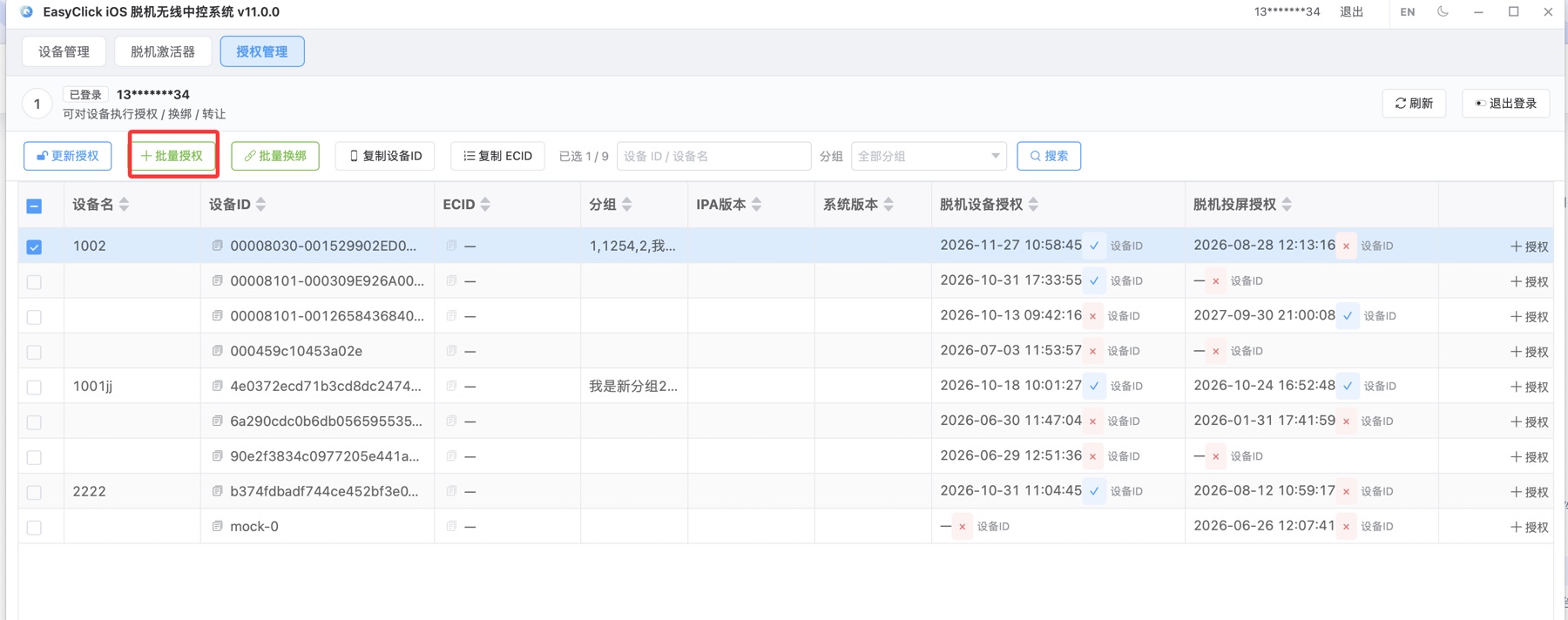Viewport: 1568px width, 620px height.
Task: Click the 批量换绑 button
Action: pyautogui.click(x=275, y=156)
